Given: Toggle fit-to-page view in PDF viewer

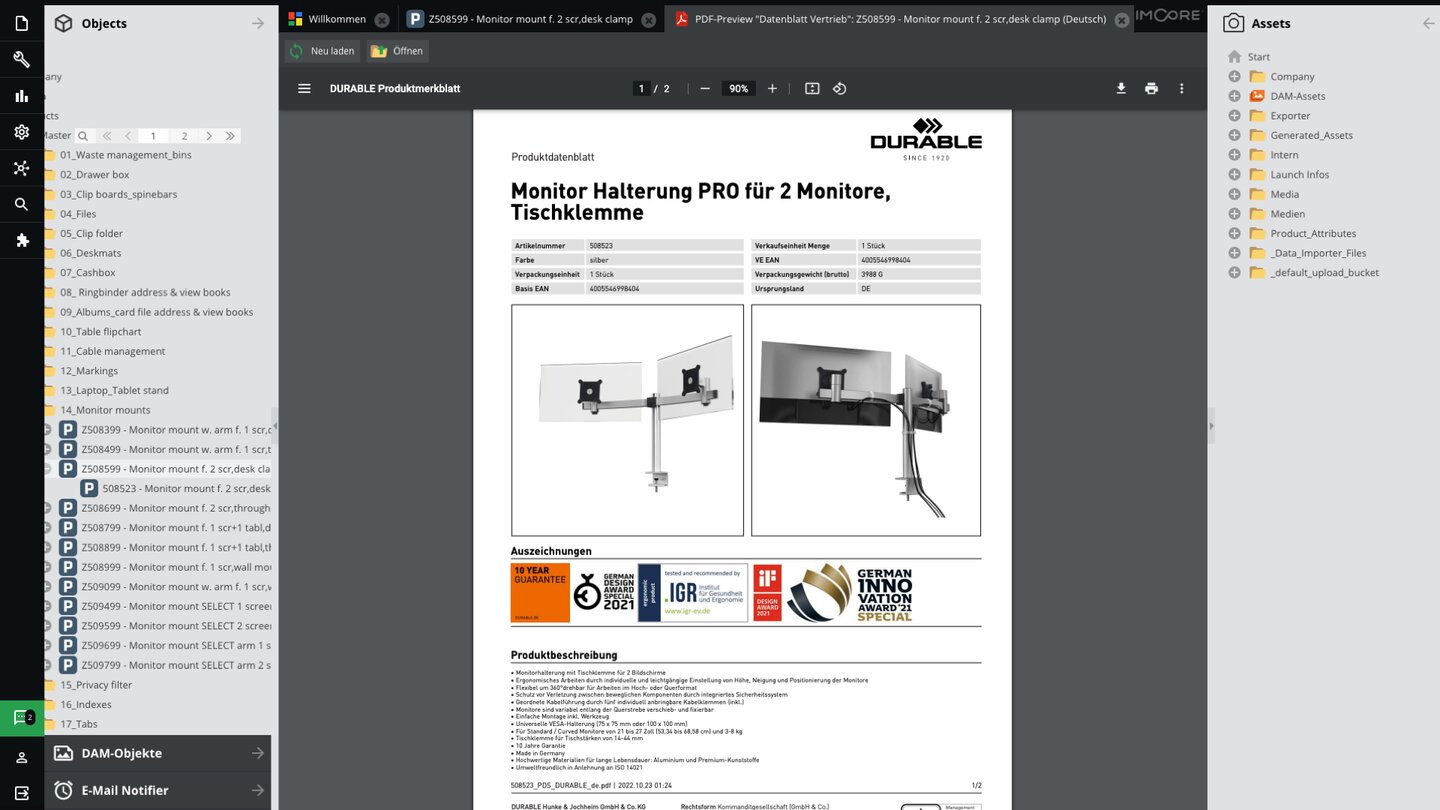Looking at the screenshot, I should click(812, 88).
